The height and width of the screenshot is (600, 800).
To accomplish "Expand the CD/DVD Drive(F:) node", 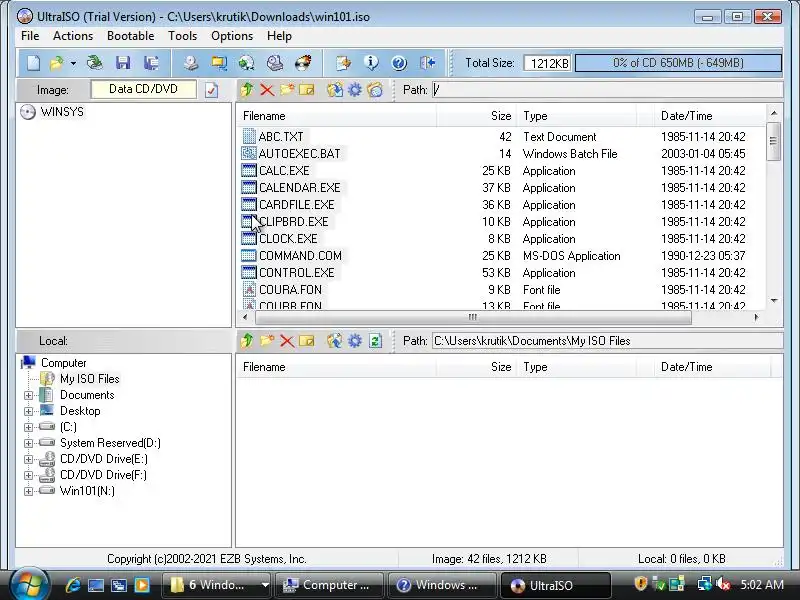I will (29, 476).
